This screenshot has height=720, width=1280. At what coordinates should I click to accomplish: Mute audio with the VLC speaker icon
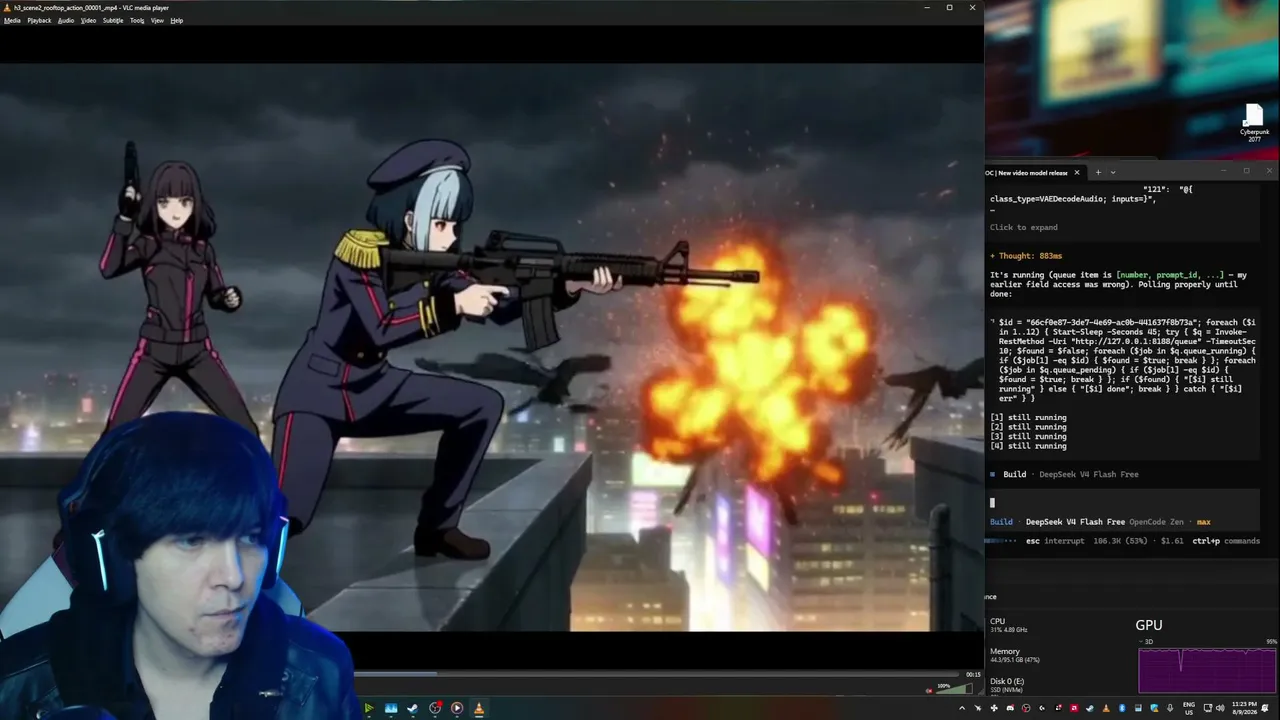pos(928,689)
